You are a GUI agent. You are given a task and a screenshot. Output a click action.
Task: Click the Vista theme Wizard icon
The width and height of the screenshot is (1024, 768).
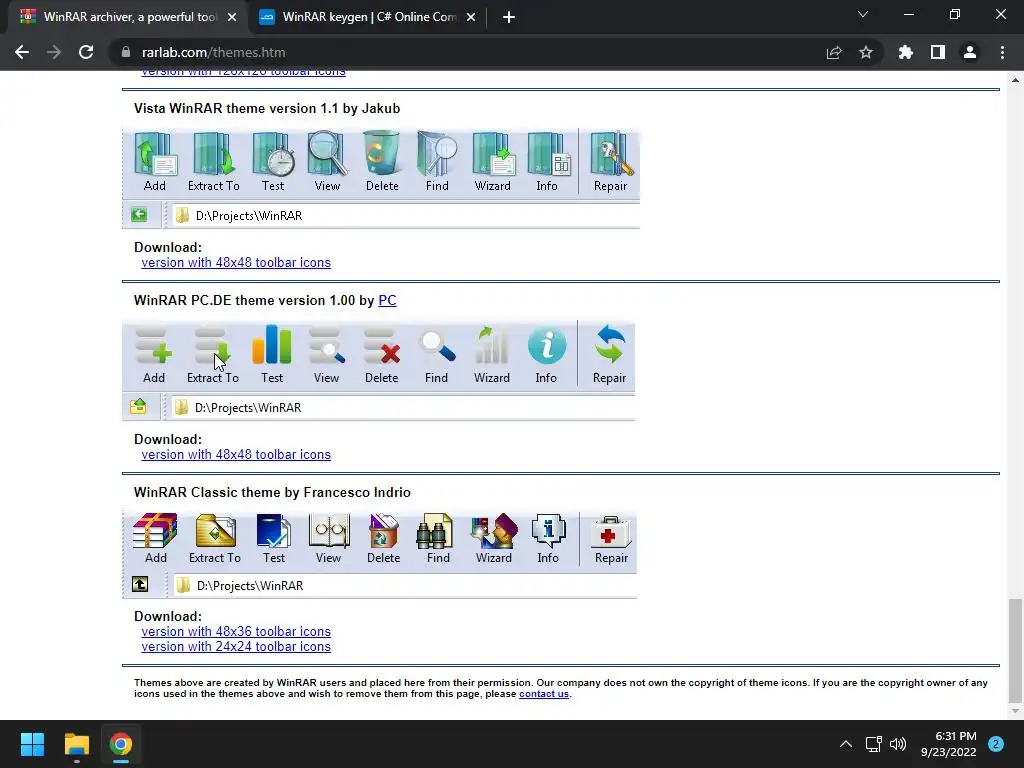(x=493, y=154)
